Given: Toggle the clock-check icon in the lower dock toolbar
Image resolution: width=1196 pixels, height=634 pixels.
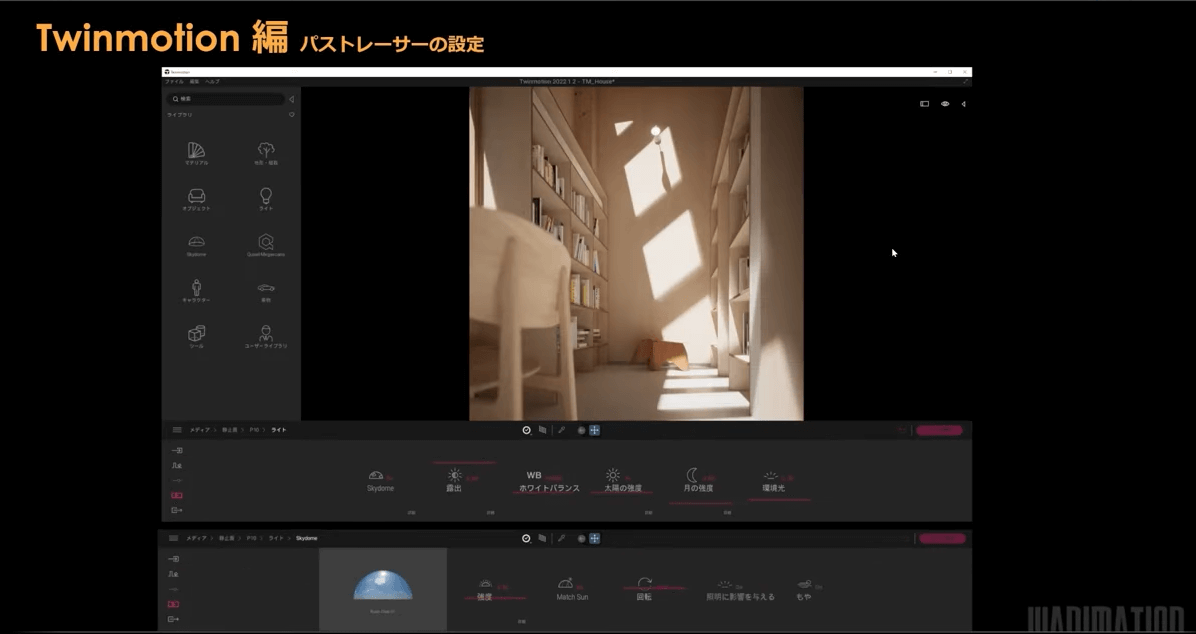Looking at the screenshot, I should coord(526,539).
